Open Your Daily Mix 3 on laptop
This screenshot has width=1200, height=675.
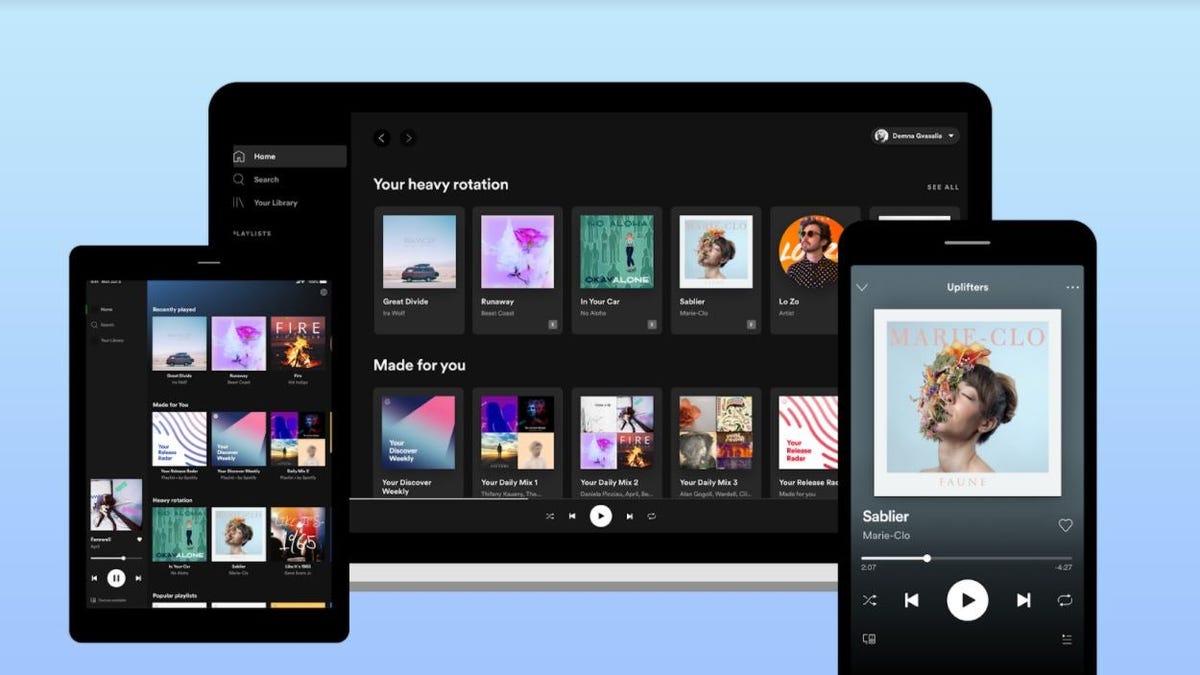(x=716, y=443)
